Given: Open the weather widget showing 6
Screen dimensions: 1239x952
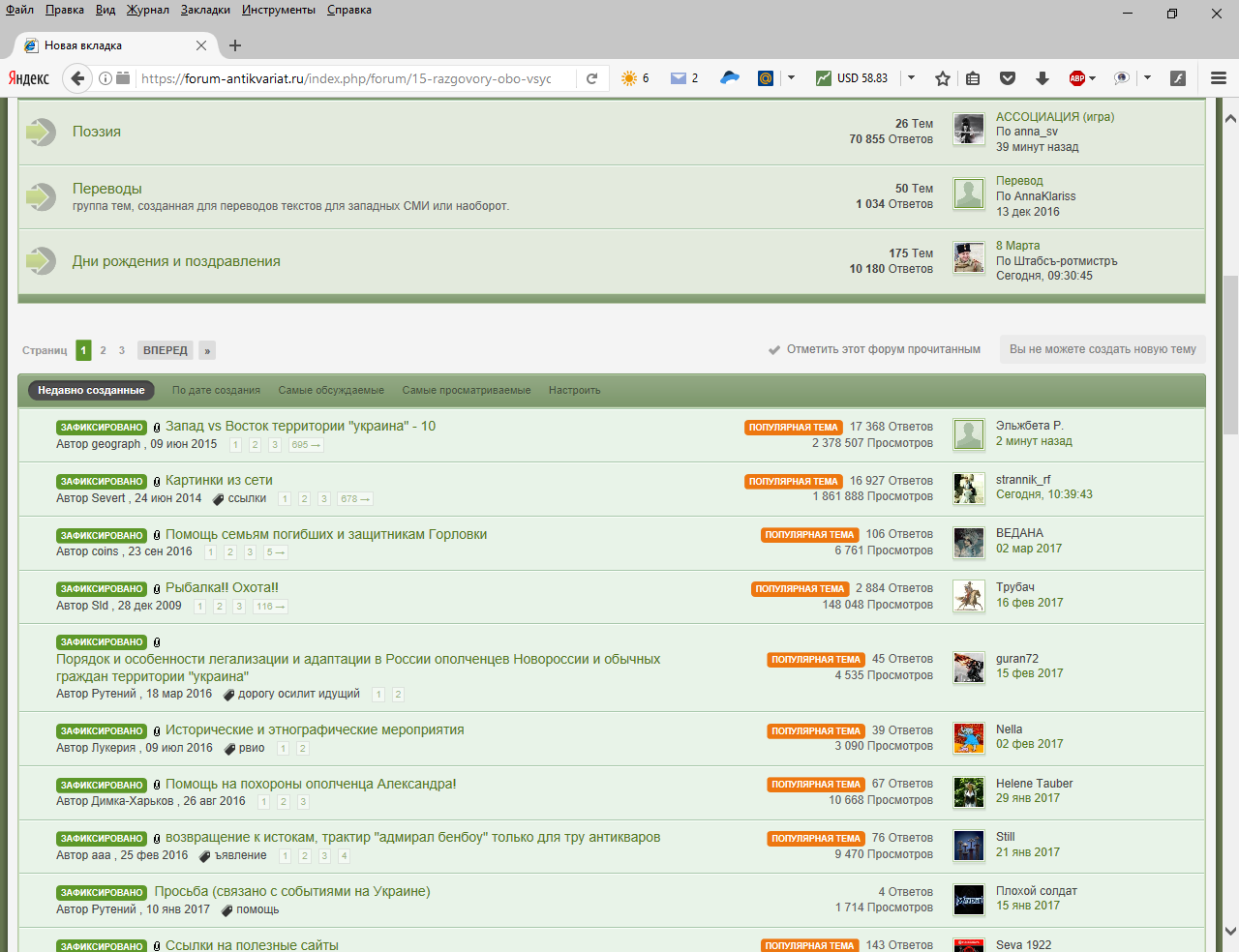Looking at the screenshot, I should point(634,78).
